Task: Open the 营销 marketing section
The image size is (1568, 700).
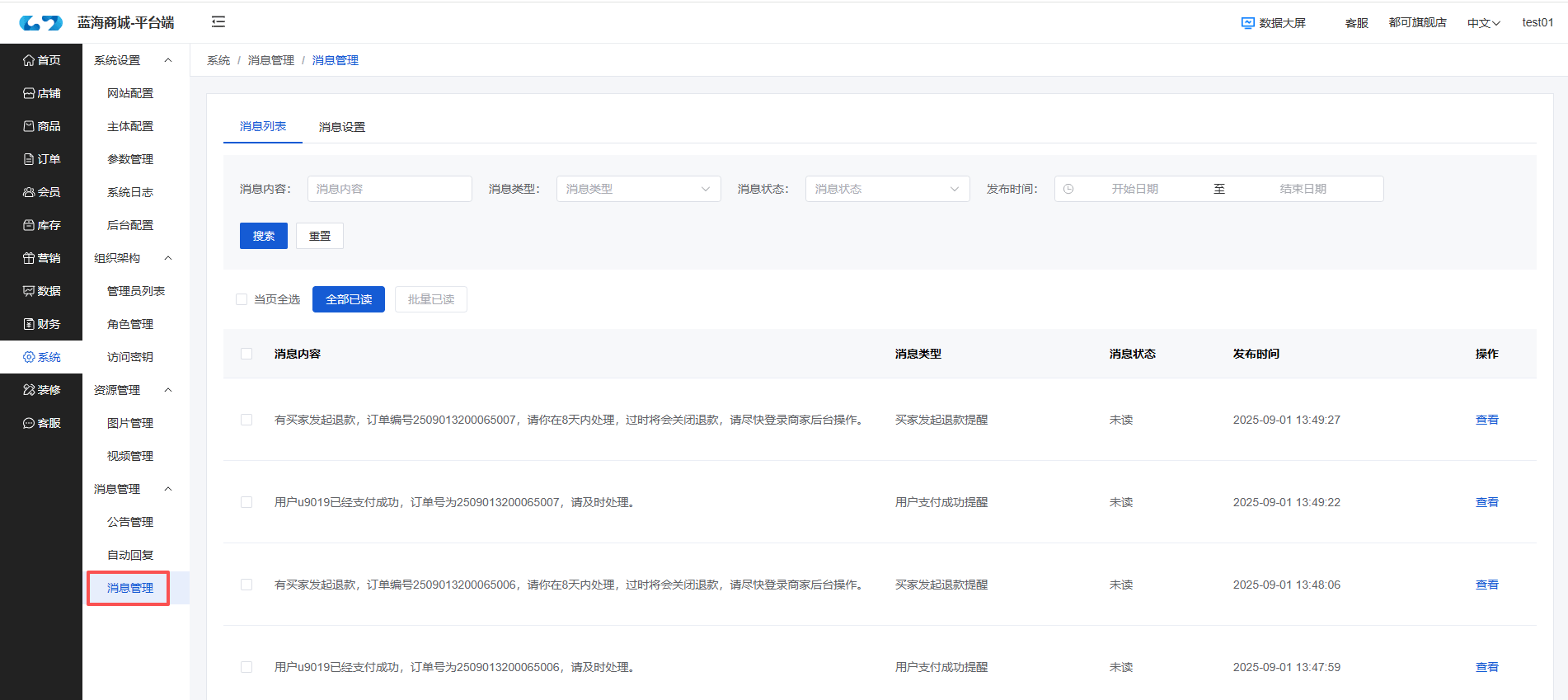Action: (x=41, y=258)
